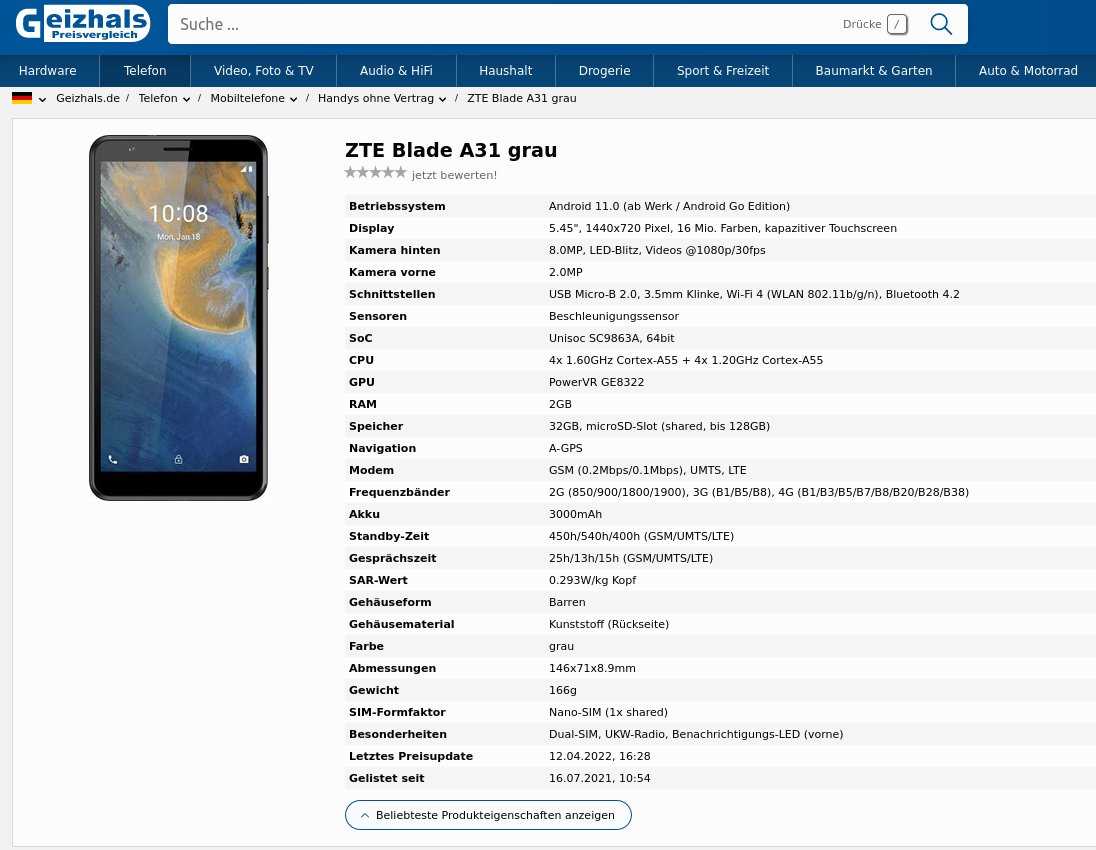Collapse via Beliebteste Produkteigenschaften anzeigen button
This screenshot has height=850, width=1096.
click(488, 815)
